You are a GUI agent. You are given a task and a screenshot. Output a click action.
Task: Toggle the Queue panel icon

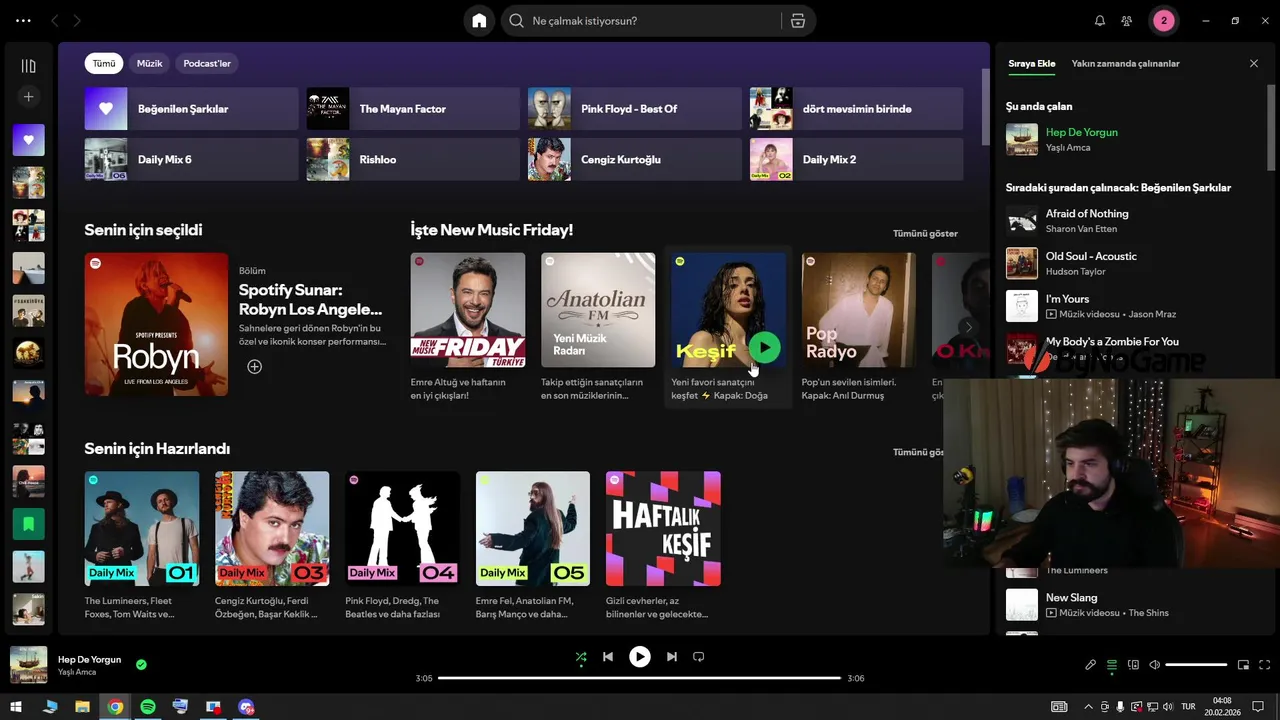coord(1112,665)
